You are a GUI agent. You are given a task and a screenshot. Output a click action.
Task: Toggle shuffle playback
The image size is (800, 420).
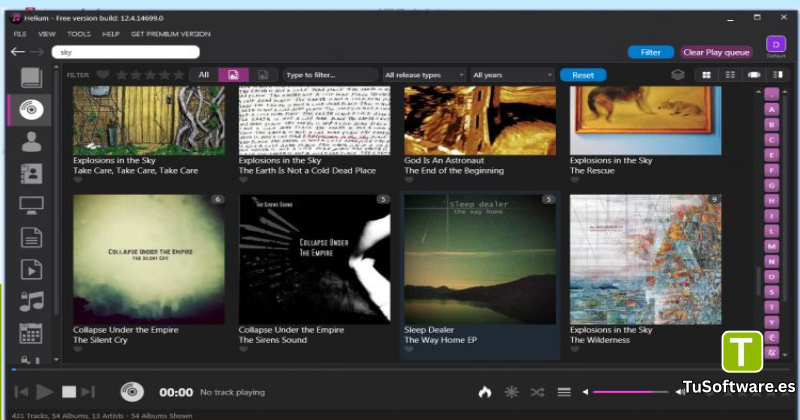click(x=537, y=392)
